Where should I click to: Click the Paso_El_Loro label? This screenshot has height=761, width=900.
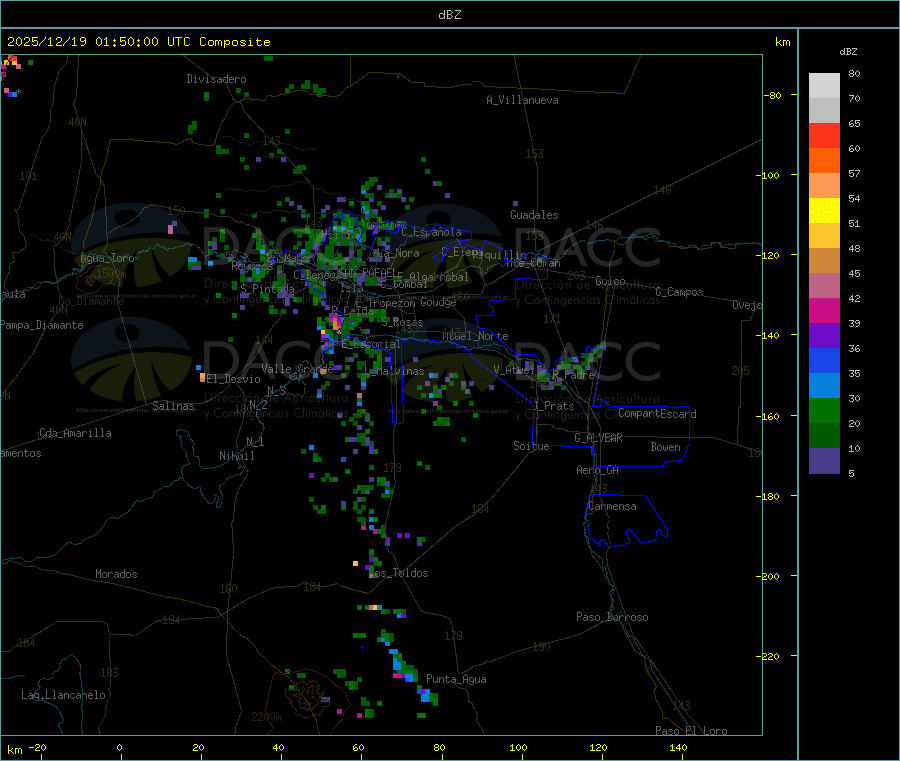(692, 731)
